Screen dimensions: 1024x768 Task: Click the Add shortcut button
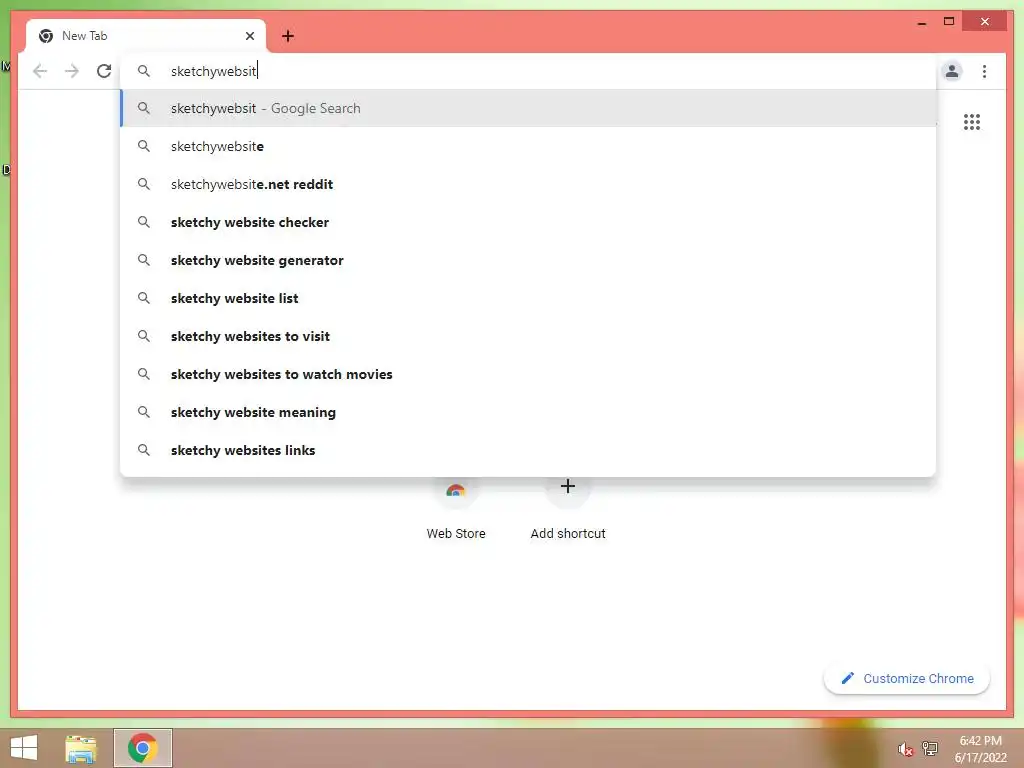568,509
